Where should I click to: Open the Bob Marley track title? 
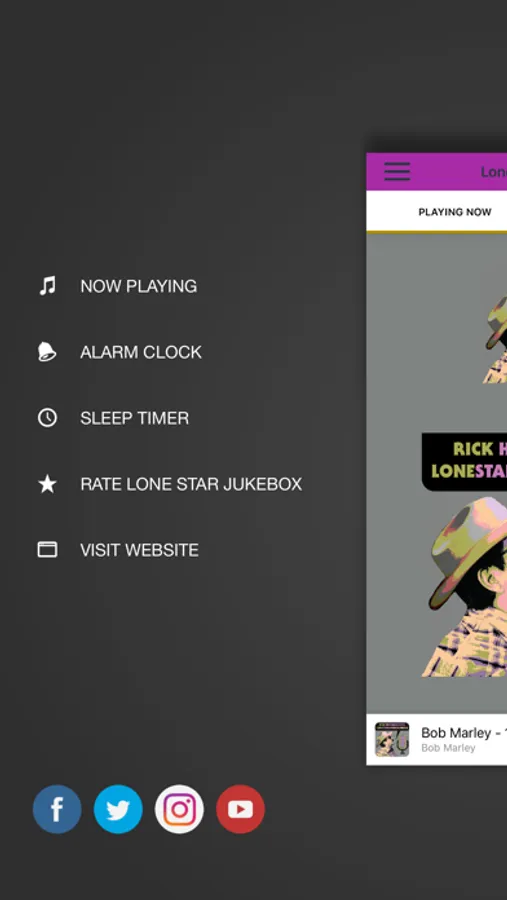464,732
